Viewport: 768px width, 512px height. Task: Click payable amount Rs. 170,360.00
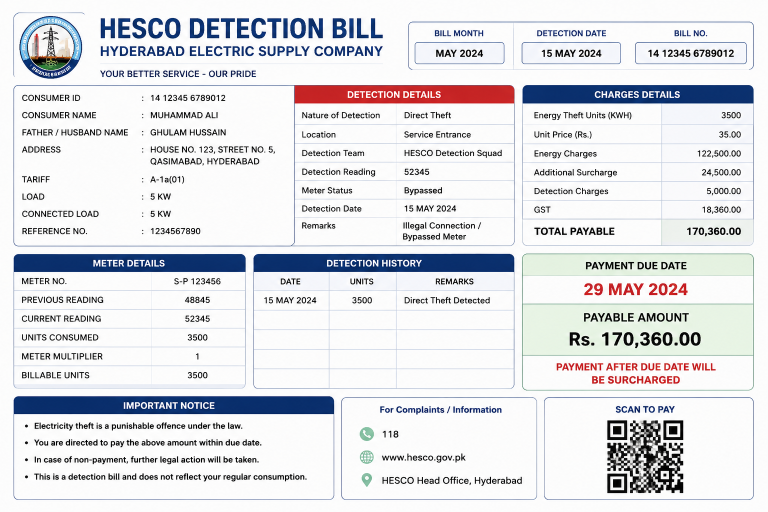click(x=635, y=339)
